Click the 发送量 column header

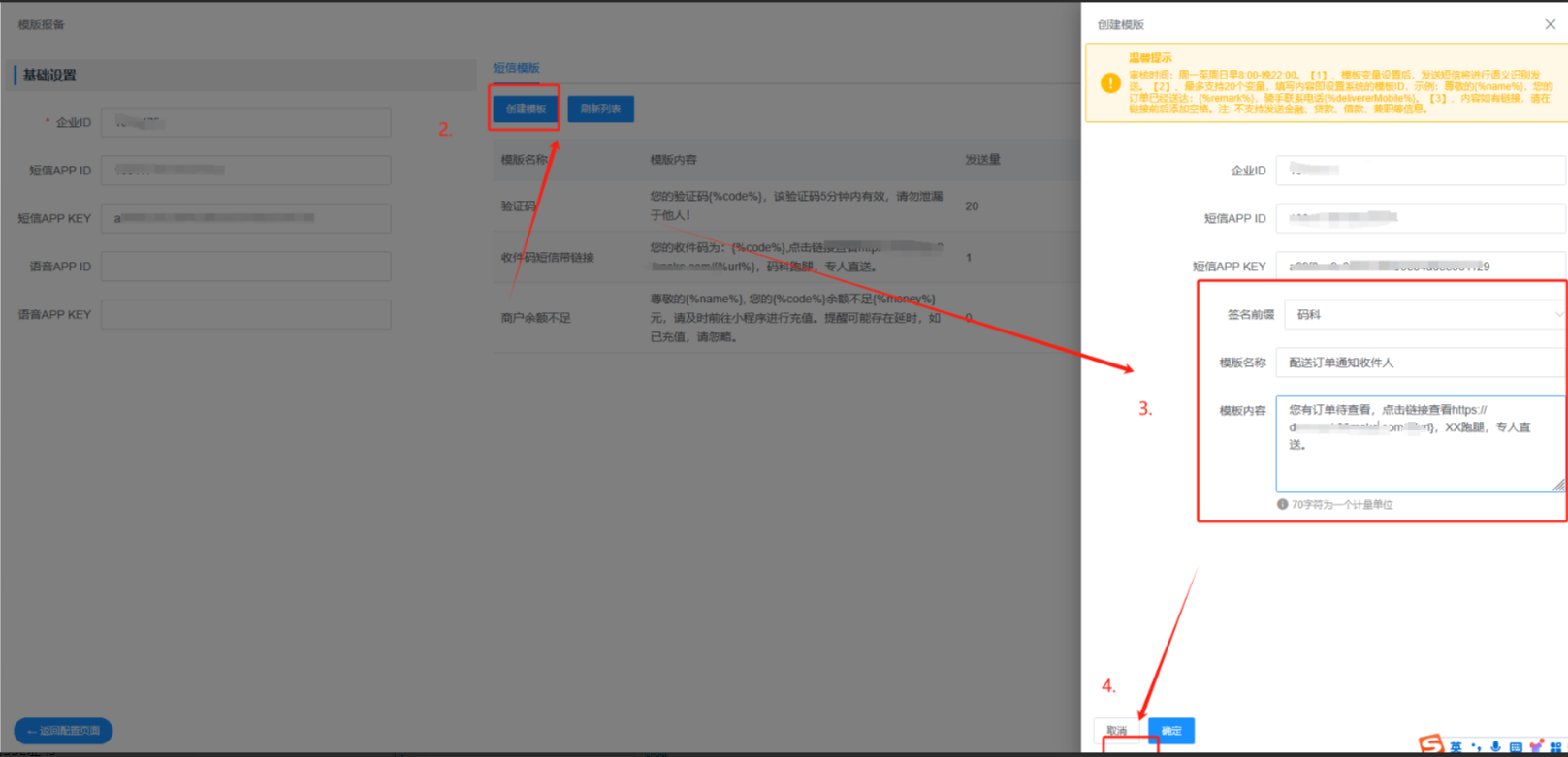tap(982, 160)
